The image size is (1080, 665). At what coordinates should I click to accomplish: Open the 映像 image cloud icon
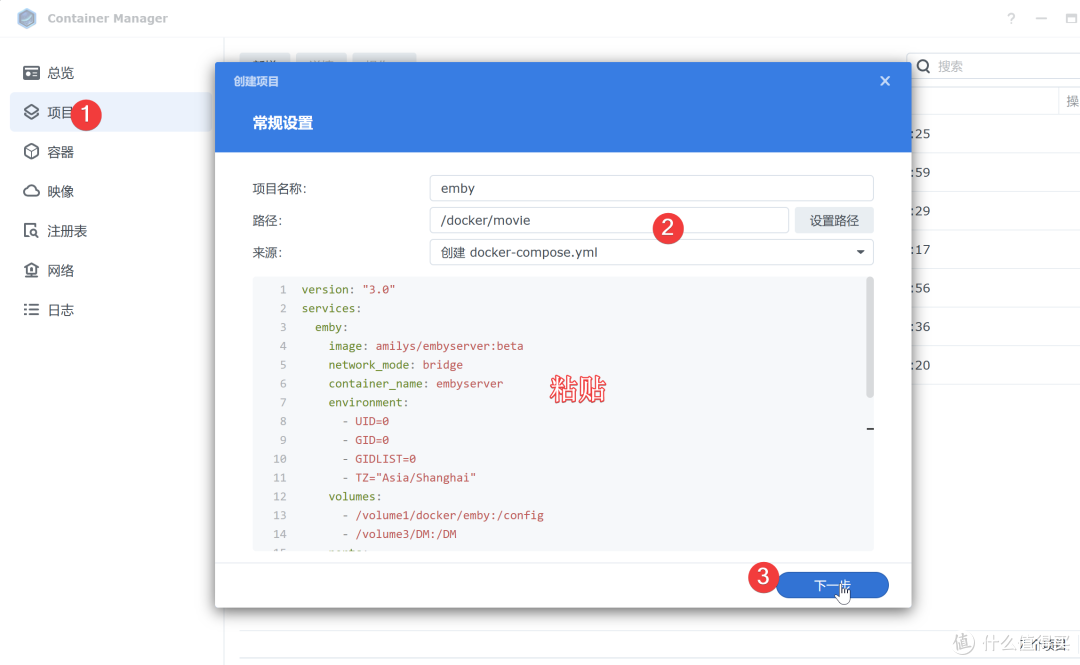(x=31, y=191)
